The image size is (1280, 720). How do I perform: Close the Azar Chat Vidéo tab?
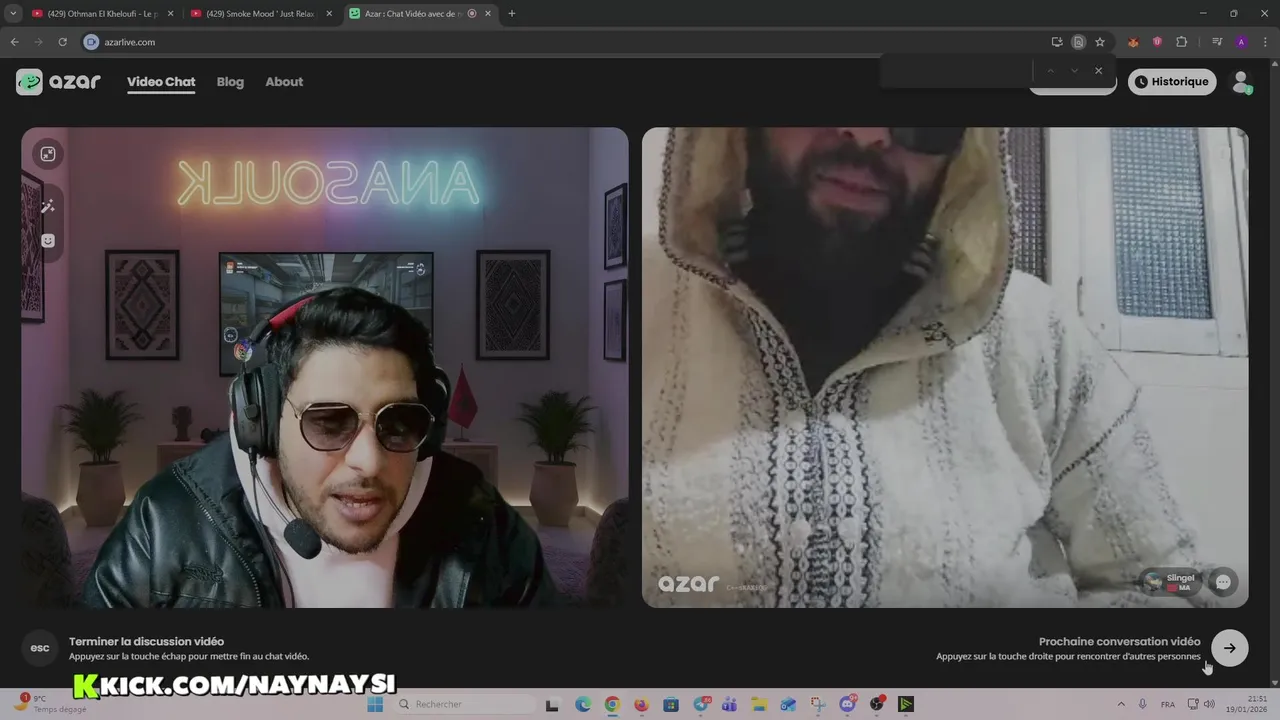(x=488, y=14)
